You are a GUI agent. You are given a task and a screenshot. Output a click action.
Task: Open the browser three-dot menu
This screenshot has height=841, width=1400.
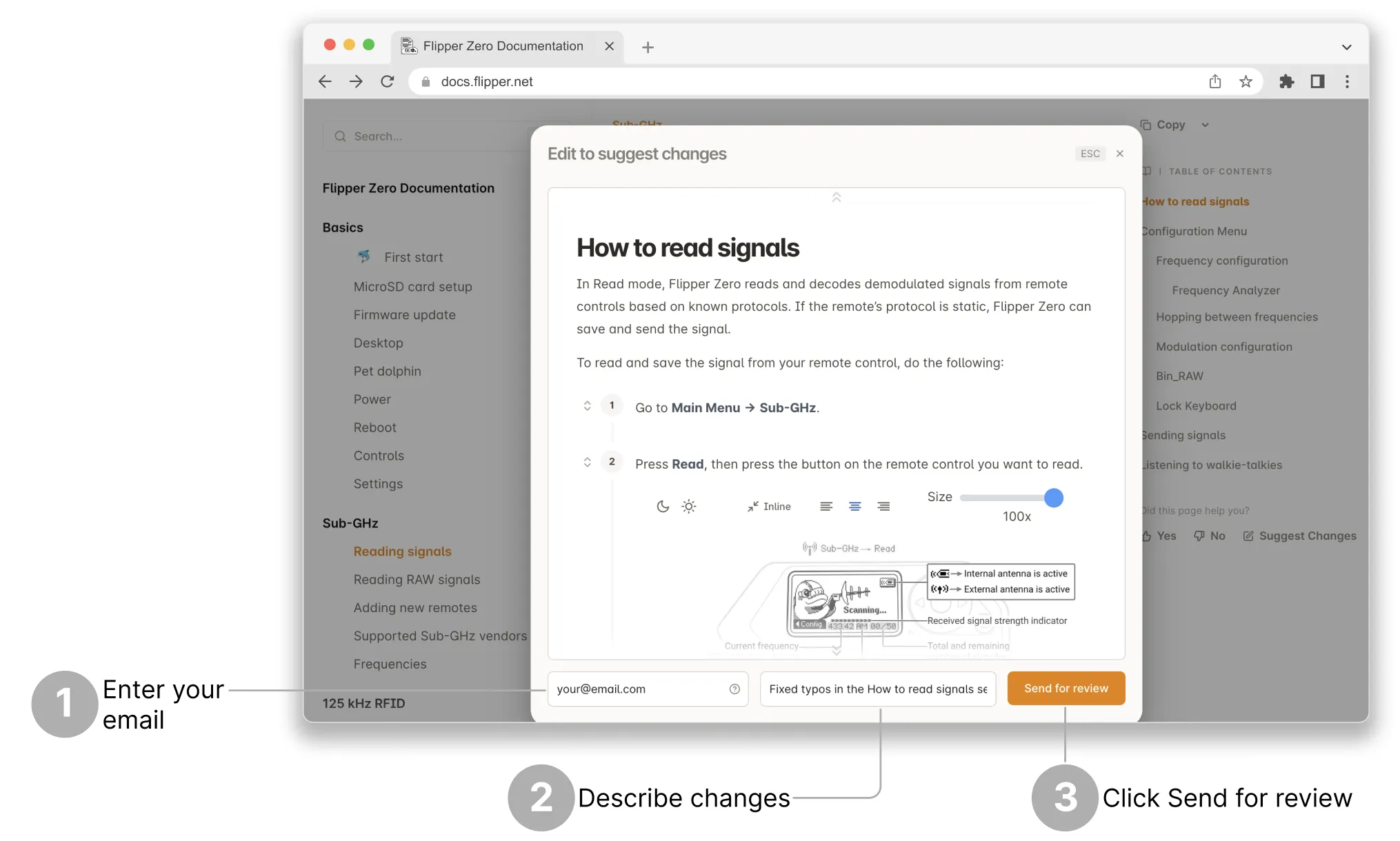1347,82
